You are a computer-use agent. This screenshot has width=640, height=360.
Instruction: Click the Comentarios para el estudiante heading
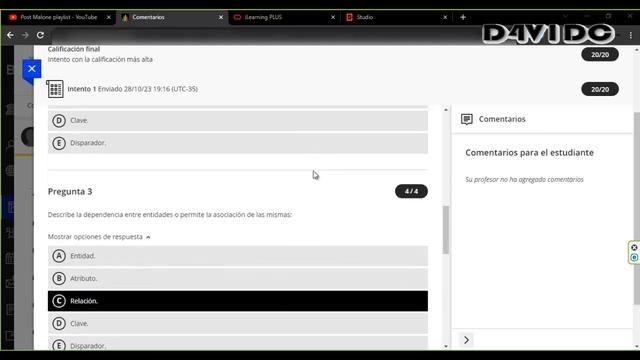[x=529, y=153]
